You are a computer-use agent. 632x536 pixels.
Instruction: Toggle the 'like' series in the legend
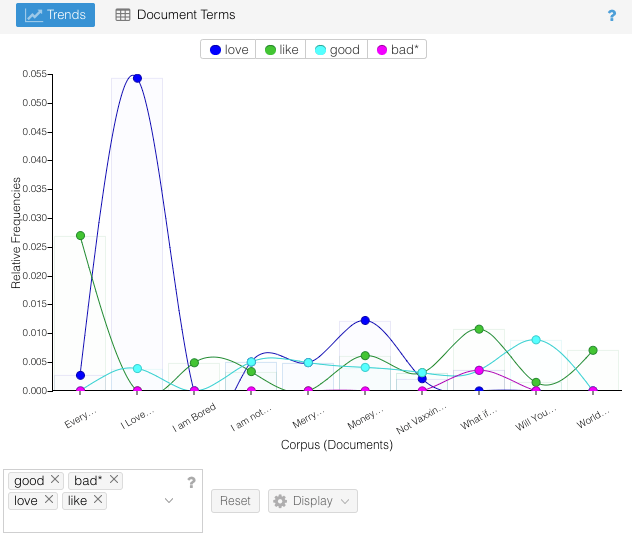(x=282, y=50)
